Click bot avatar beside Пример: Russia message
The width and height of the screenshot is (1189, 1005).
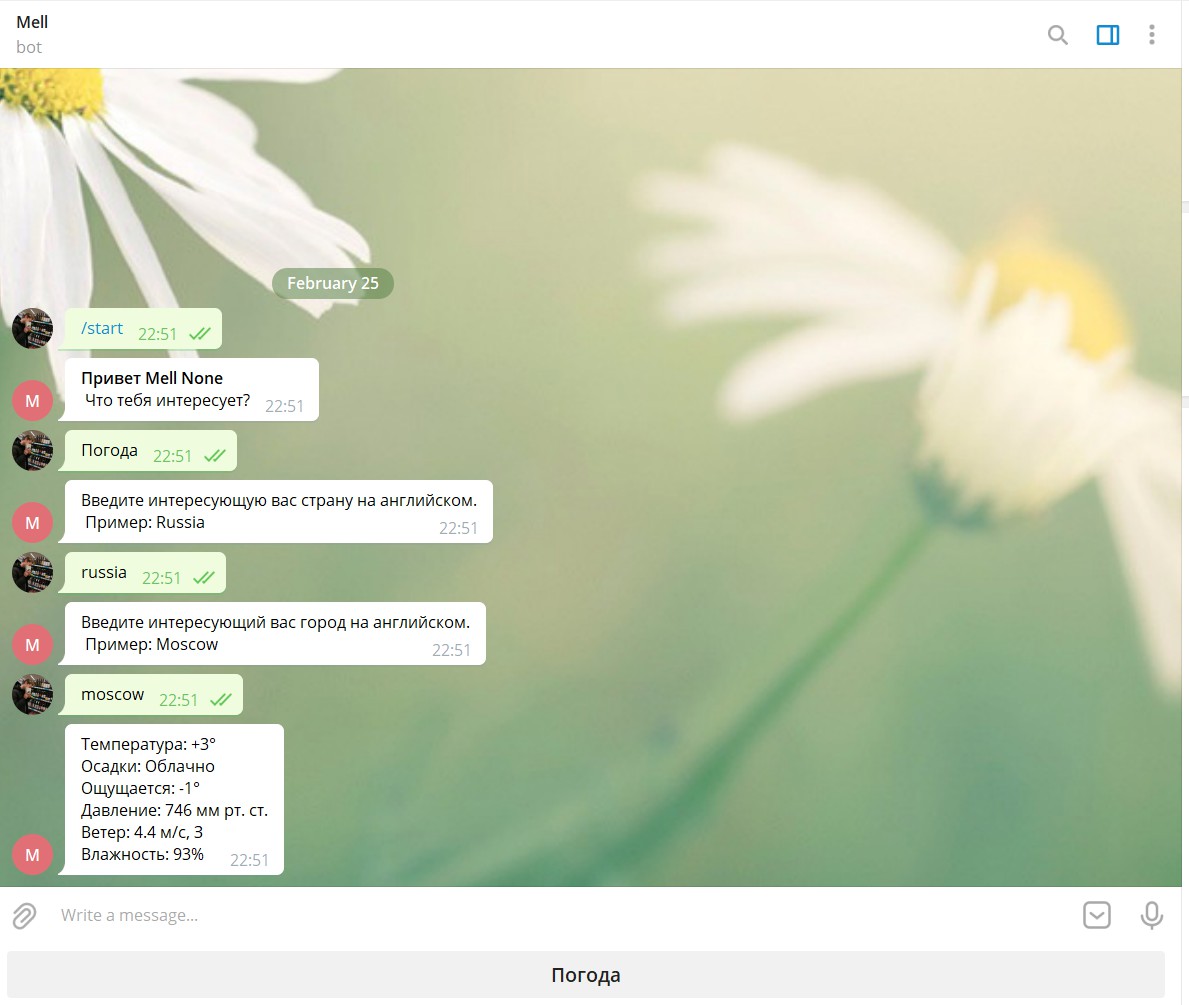point(33,523)
